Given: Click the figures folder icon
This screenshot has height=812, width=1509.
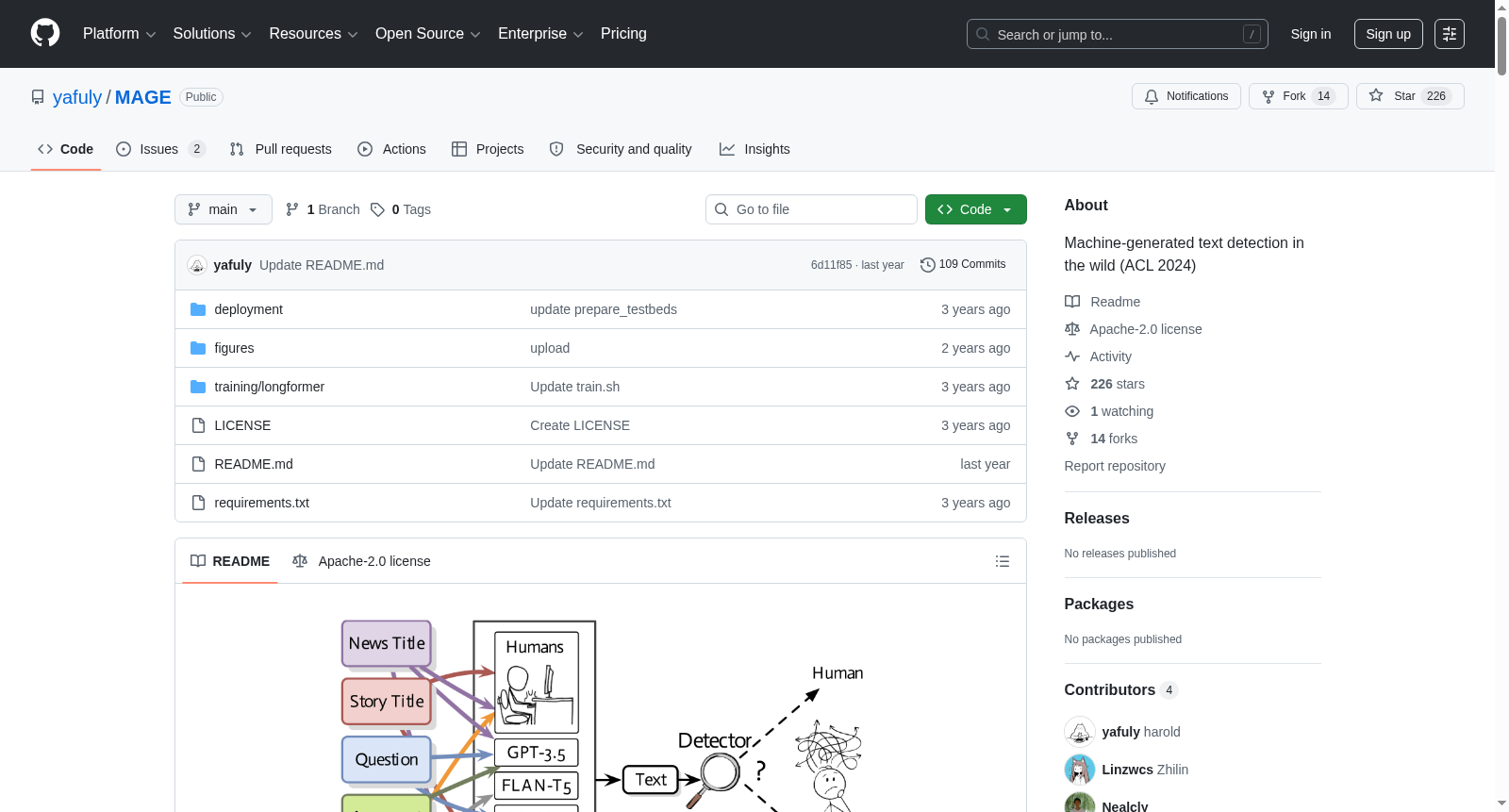Looking at the screenshot, I should click(198, 348).
